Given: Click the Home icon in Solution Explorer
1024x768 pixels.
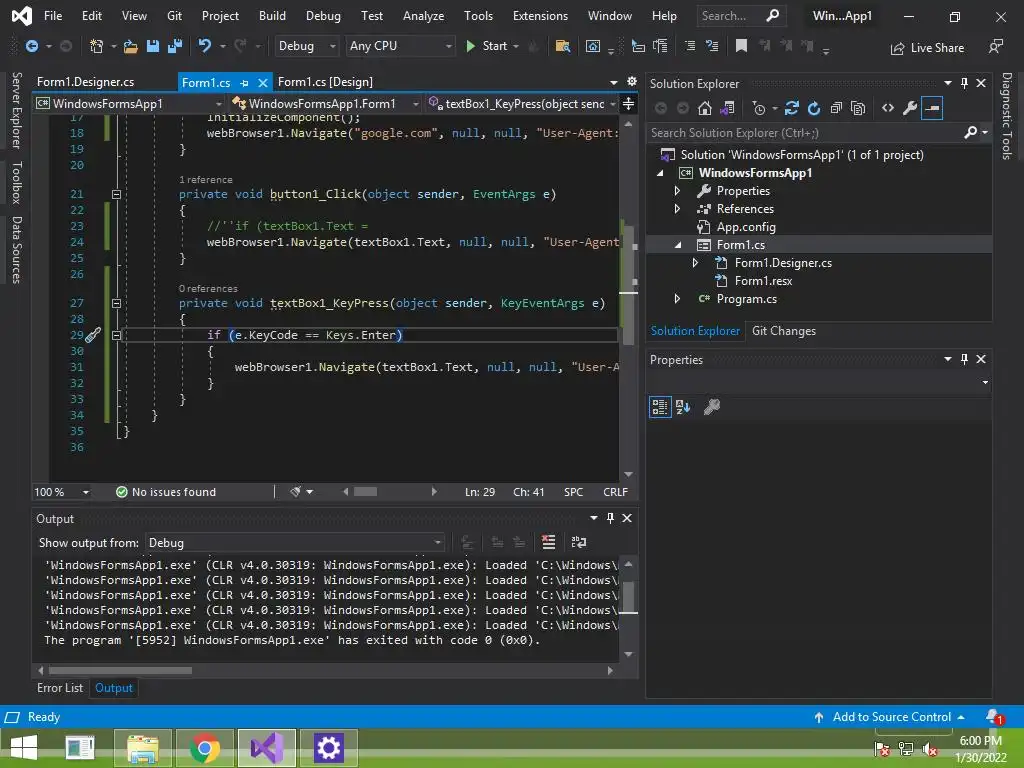Looking at the screenshot, I should coord(705,108).
